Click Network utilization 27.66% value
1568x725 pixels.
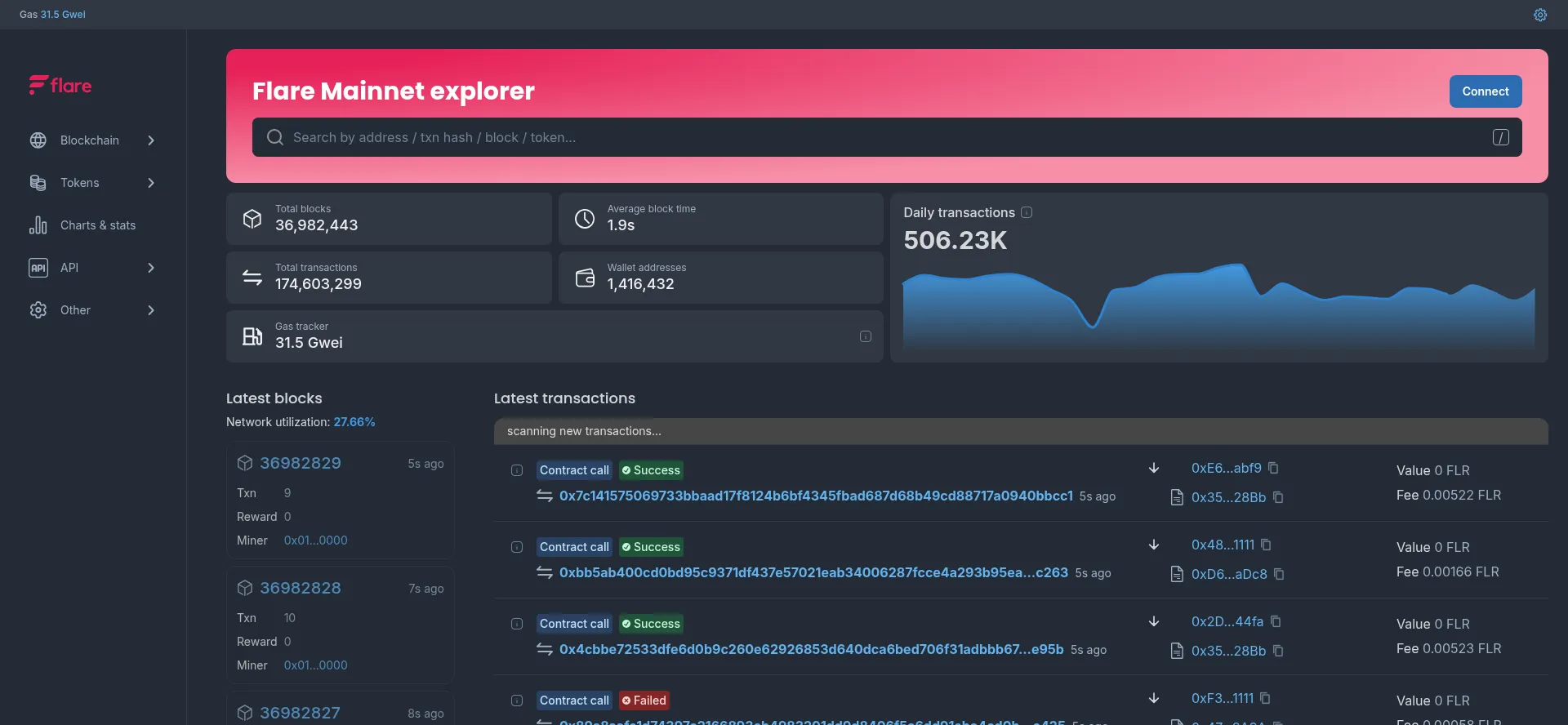[354, 422]
